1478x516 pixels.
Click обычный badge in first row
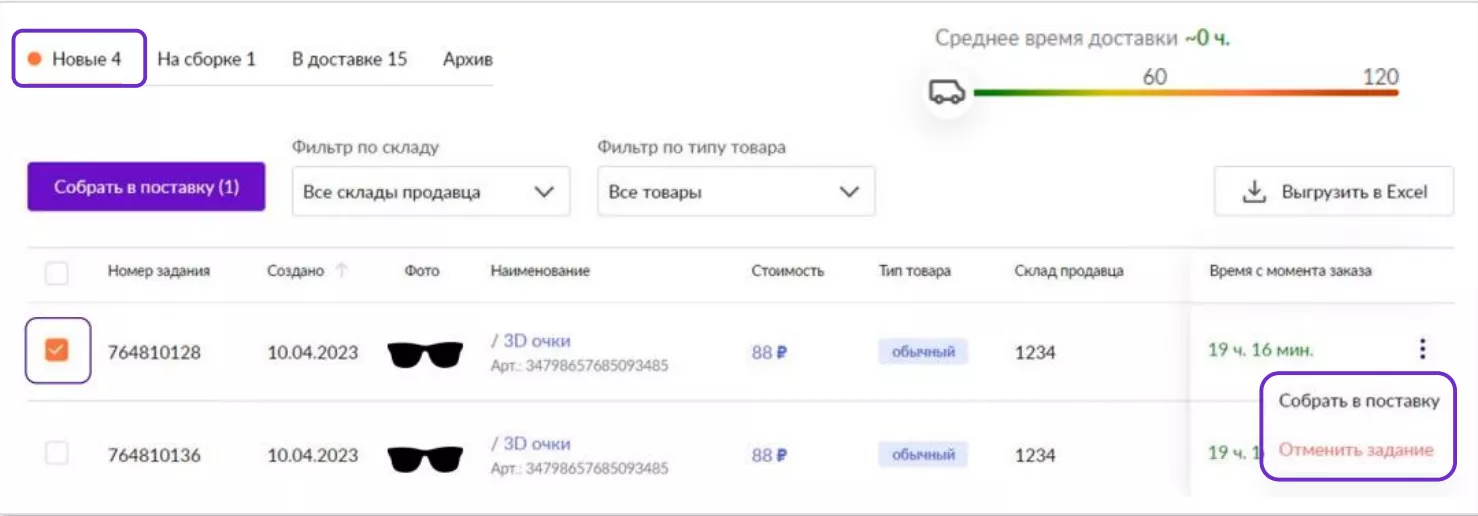[x=922, y=352]
